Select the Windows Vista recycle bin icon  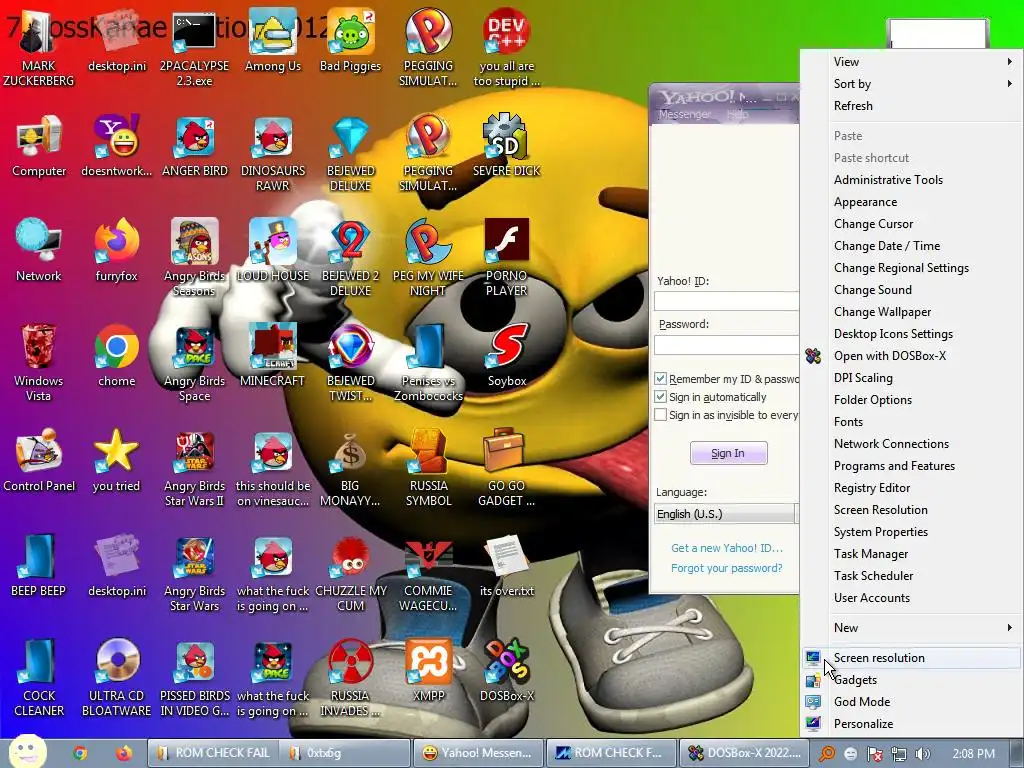(x=39, y=363)
